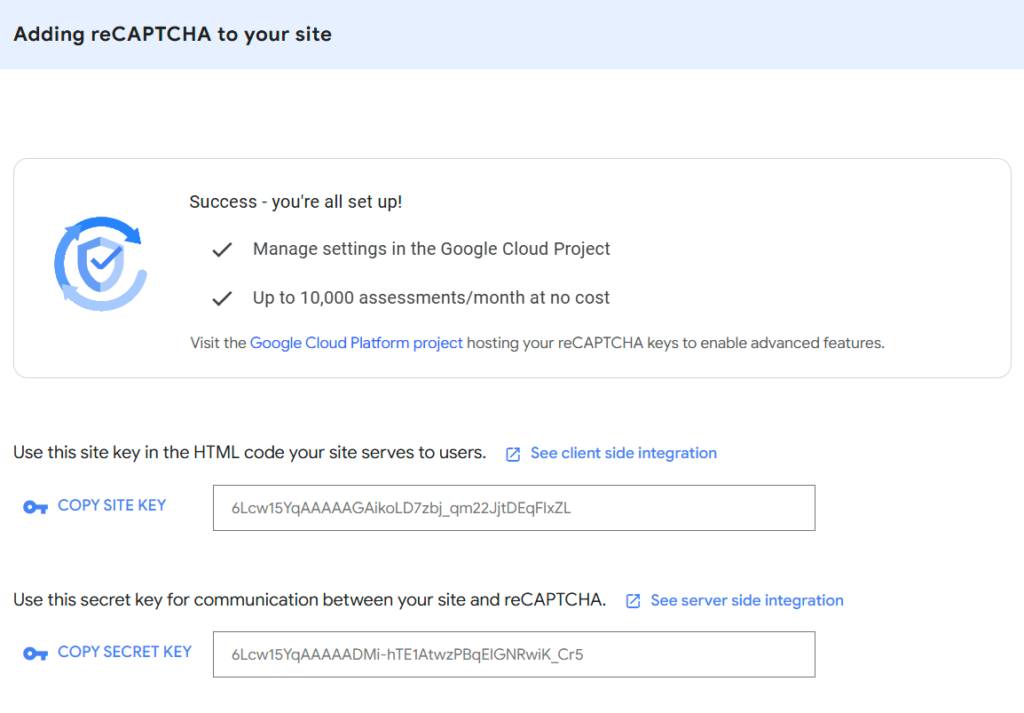Open the Google Cloud Platform project link
This screenshot has width=1024, height=713.
click(356, 343)
